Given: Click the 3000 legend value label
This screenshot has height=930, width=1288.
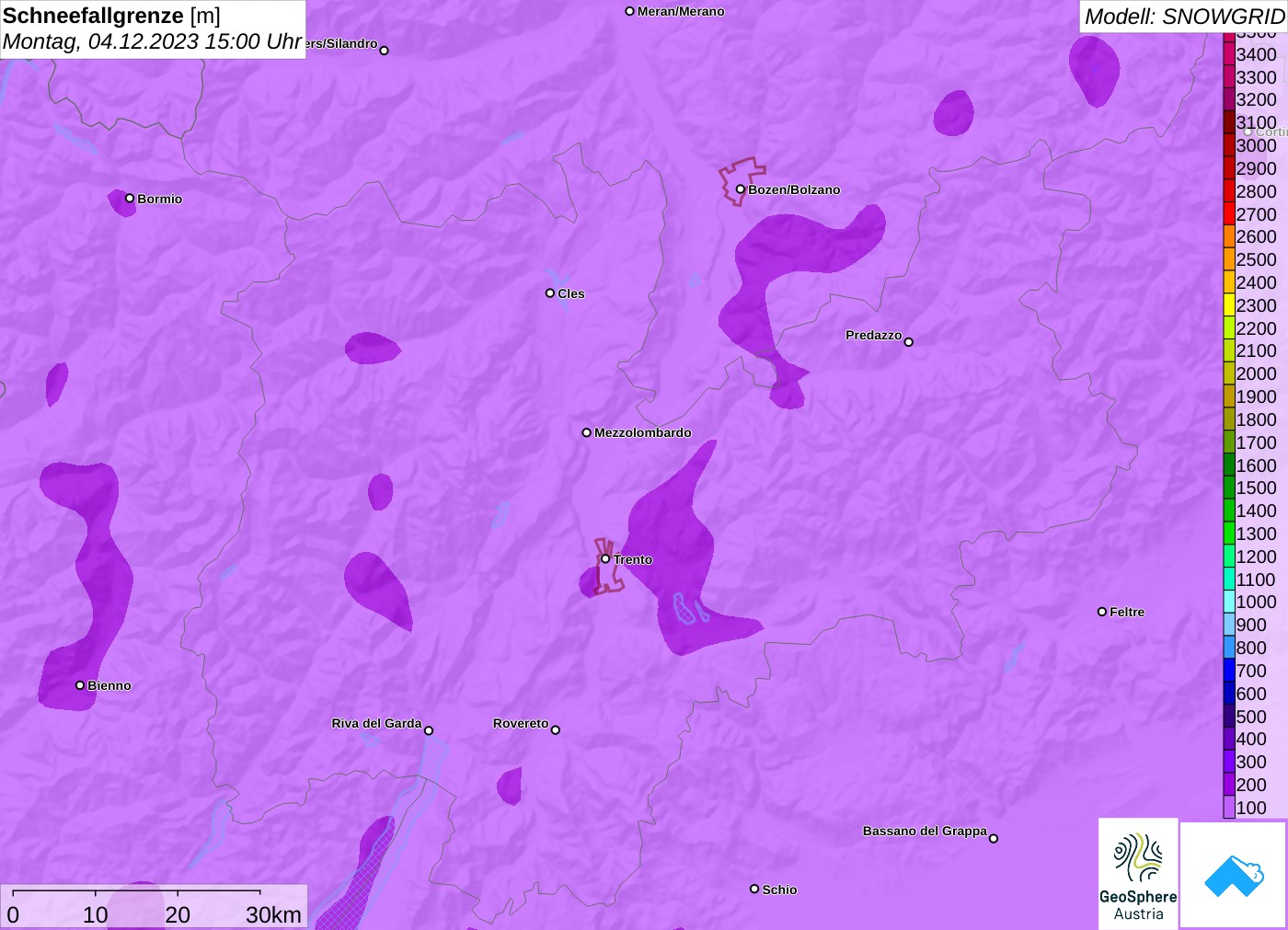Looking at the screenshot, I should (x=1257, y=145).
